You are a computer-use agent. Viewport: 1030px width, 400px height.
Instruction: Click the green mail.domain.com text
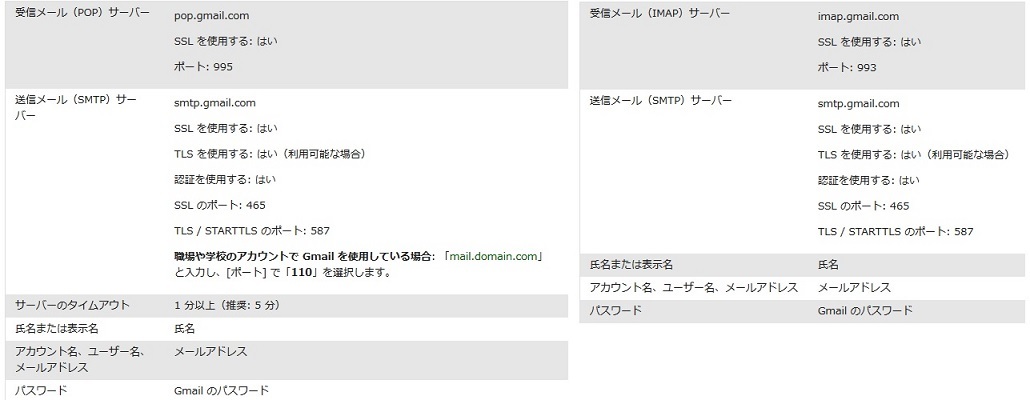point(494,256)
